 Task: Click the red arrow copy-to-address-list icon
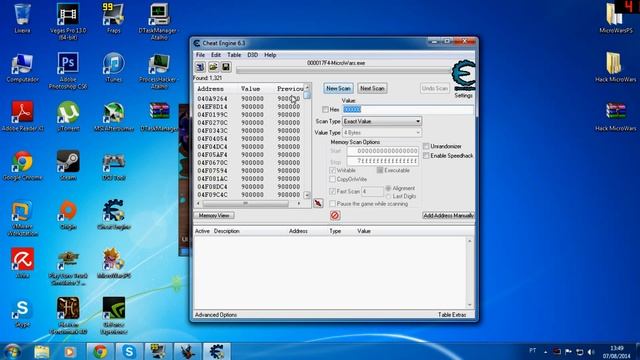click(x=318, y=203)
